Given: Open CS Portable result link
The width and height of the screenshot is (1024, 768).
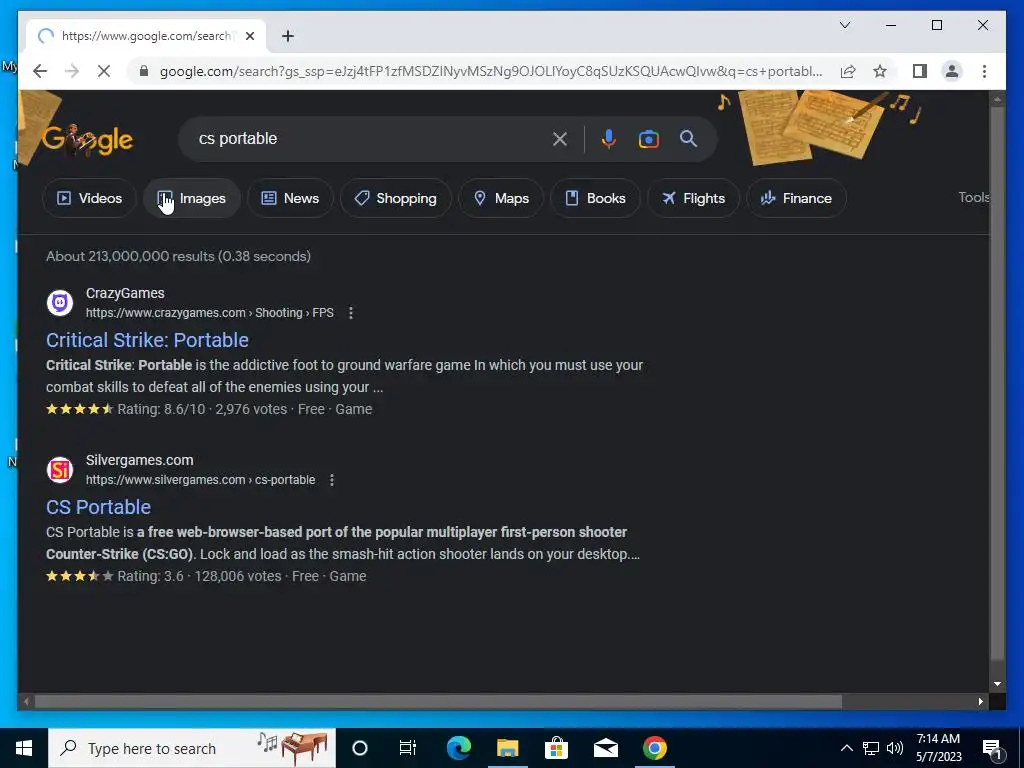Looking at the screenshot, I should point(98,507).
